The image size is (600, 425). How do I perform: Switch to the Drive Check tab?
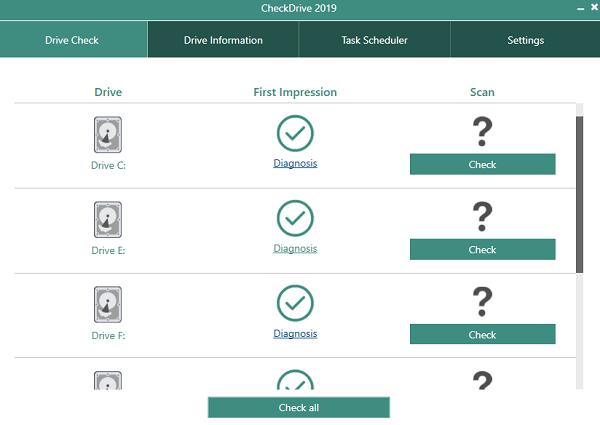[x=73, y=40]
